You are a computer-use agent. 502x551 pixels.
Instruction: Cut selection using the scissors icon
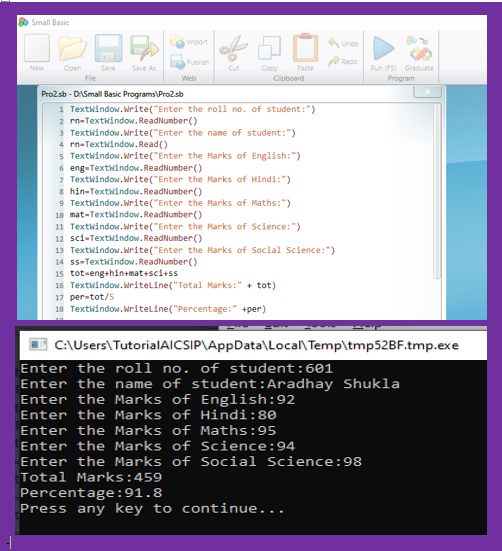click(x=234, y=48)
